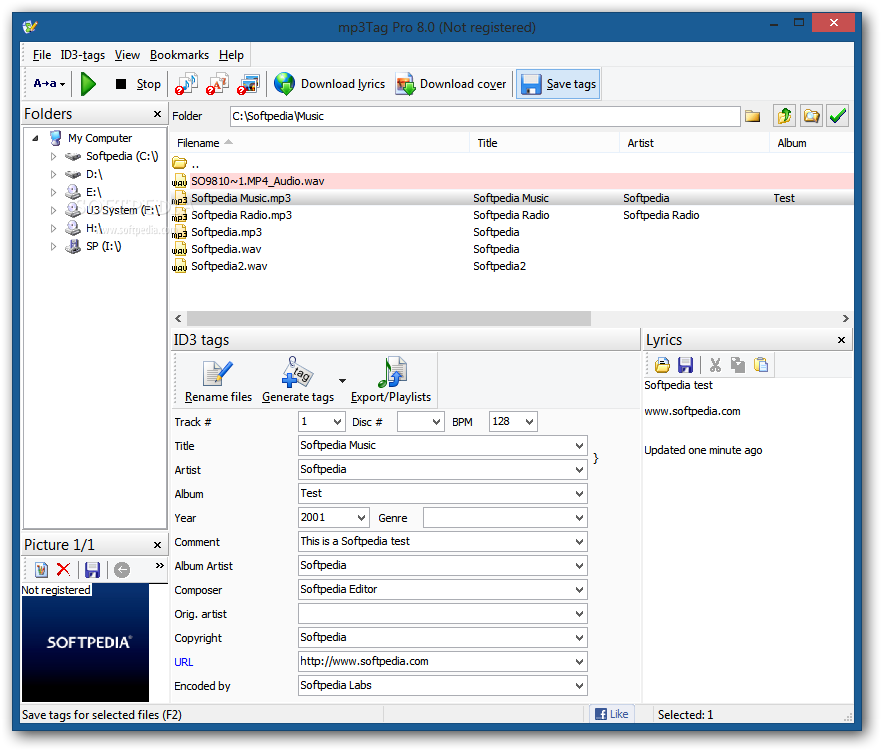The image size is (882, 751).
Task: Click the go up one folder icon
Action: (784, 116)
